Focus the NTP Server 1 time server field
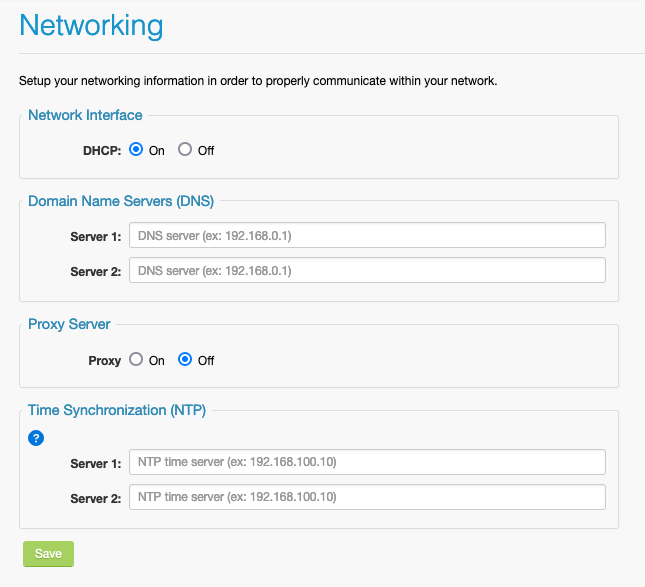The image size is (645, 587). tap(367, 462)
